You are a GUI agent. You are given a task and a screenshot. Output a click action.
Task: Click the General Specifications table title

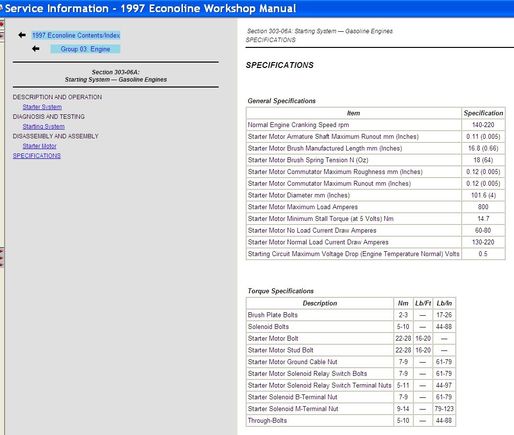[x=281, y=101]
